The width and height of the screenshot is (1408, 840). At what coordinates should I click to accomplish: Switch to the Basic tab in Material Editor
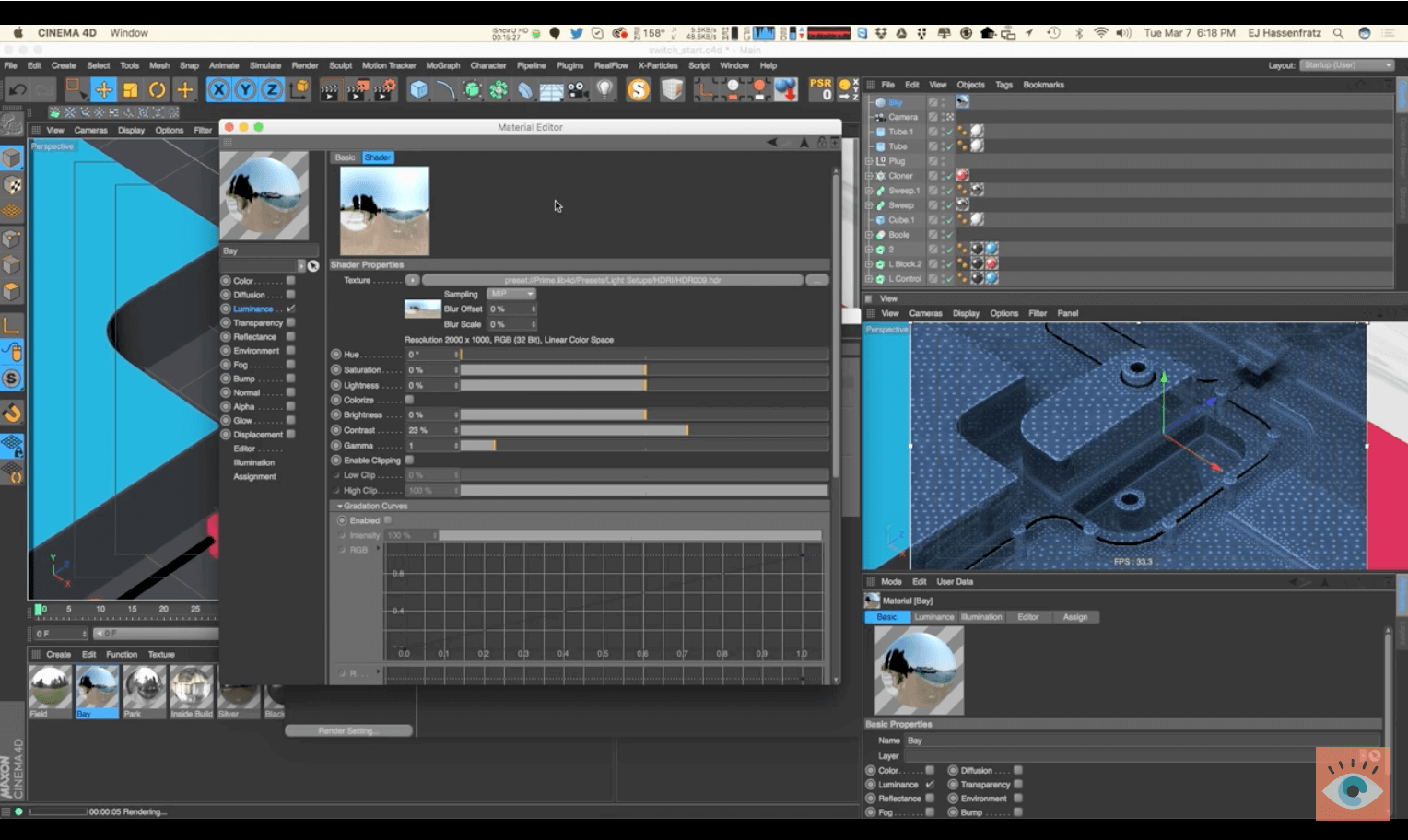[x=345, y=157]
